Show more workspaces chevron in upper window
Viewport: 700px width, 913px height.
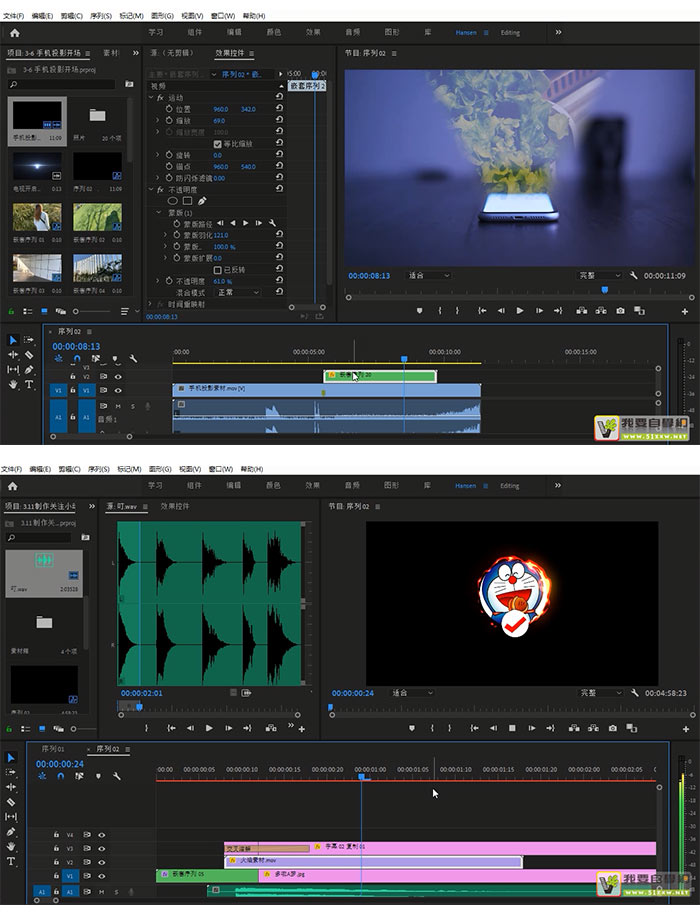pyautogui.click(x=558, y=33)
